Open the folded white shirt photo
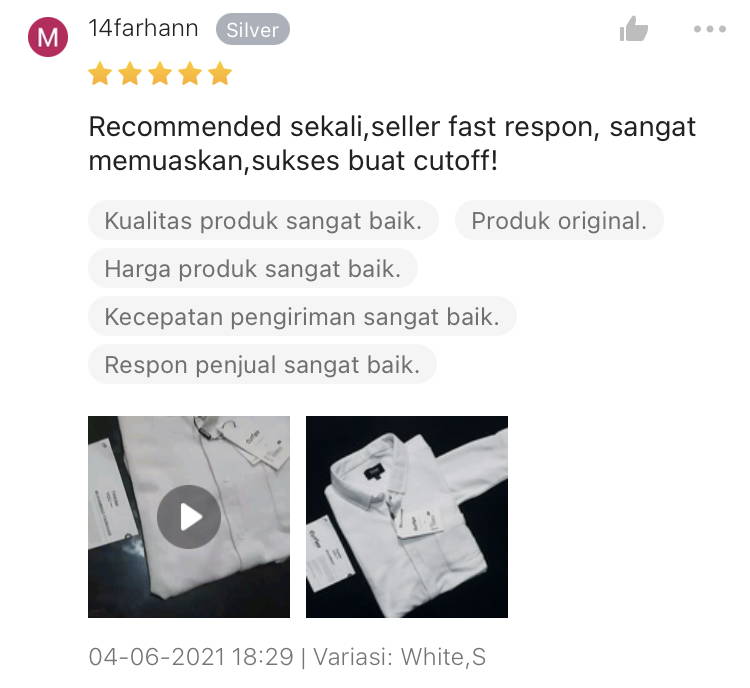The width and height of the screenshot is (750, 688). tap(407, 517)
